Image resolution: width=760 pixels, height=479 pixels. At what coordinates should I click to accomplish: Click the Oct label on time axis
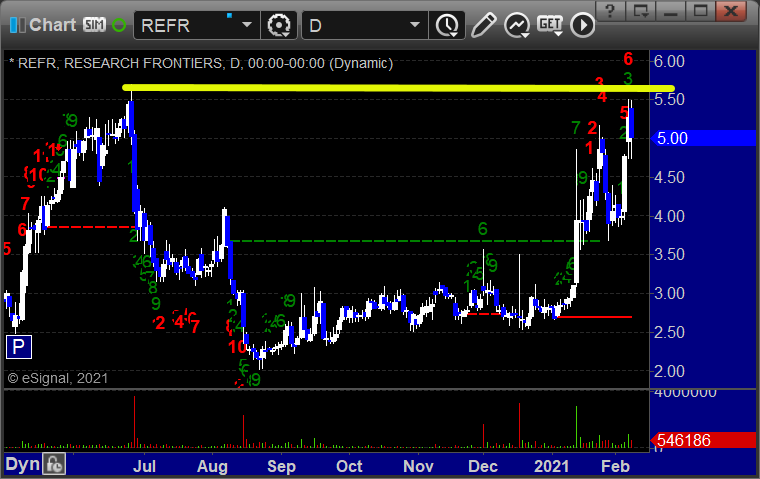coord(349,466)
